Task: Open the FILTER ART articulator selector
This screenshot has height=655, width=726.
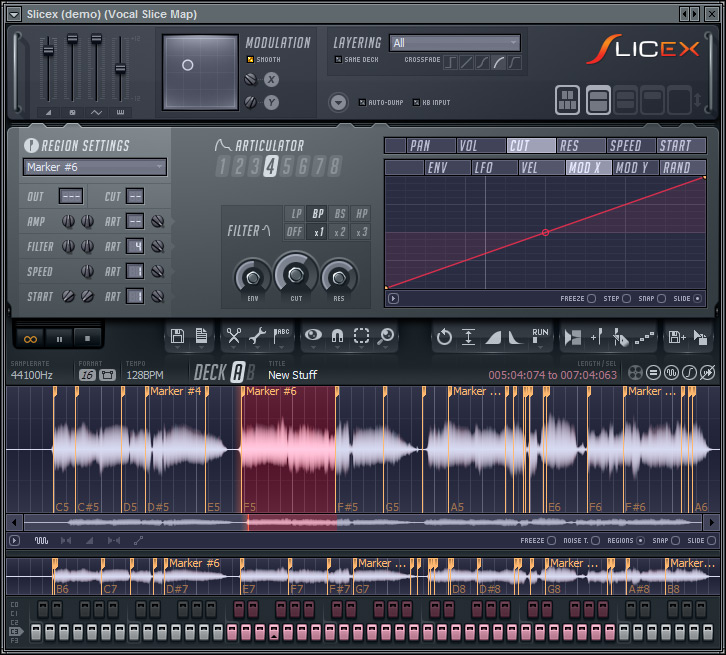Action: 135,246
